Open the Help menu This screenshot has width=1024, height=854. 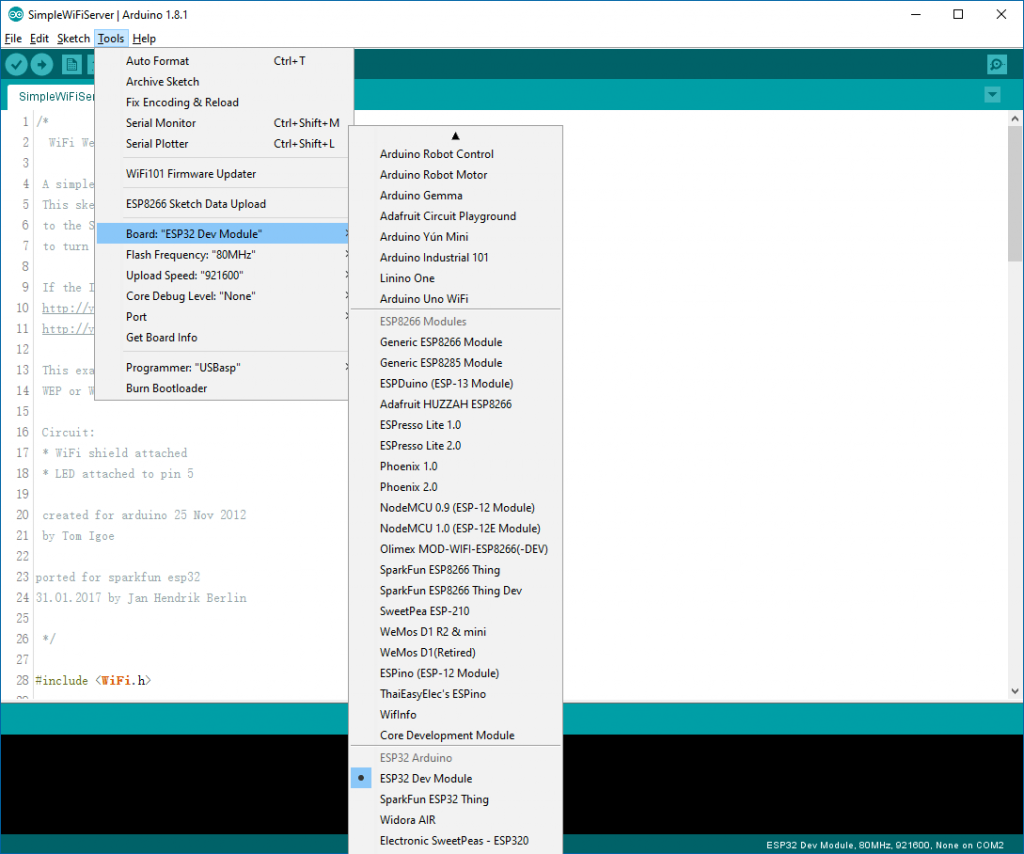coord(144,39)
